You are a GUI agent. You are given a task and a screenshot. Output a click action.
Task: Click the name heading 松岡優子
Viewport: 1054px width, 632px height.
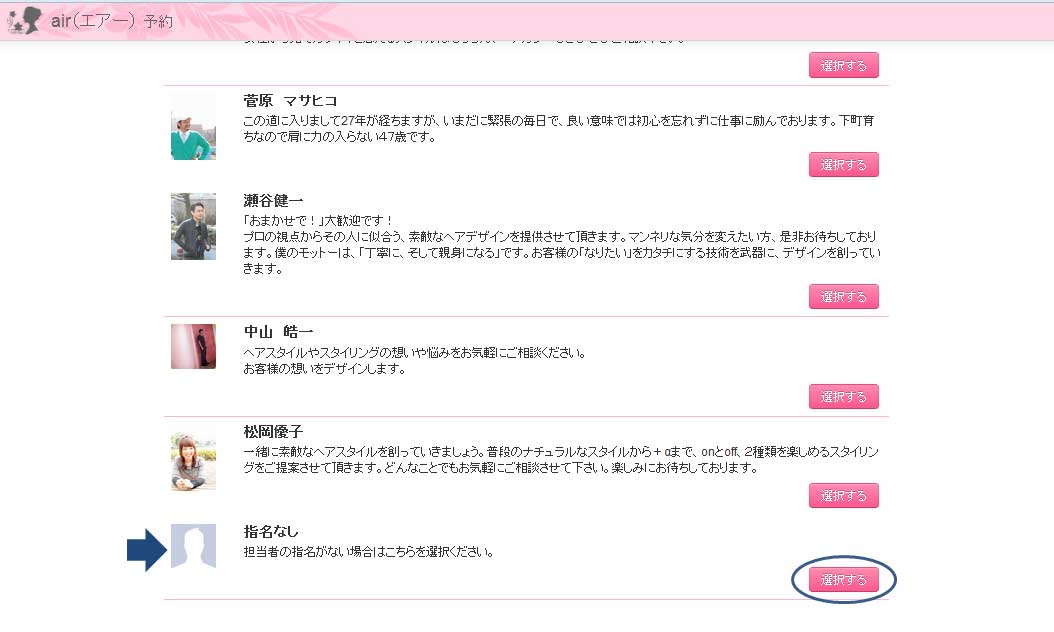273,432
